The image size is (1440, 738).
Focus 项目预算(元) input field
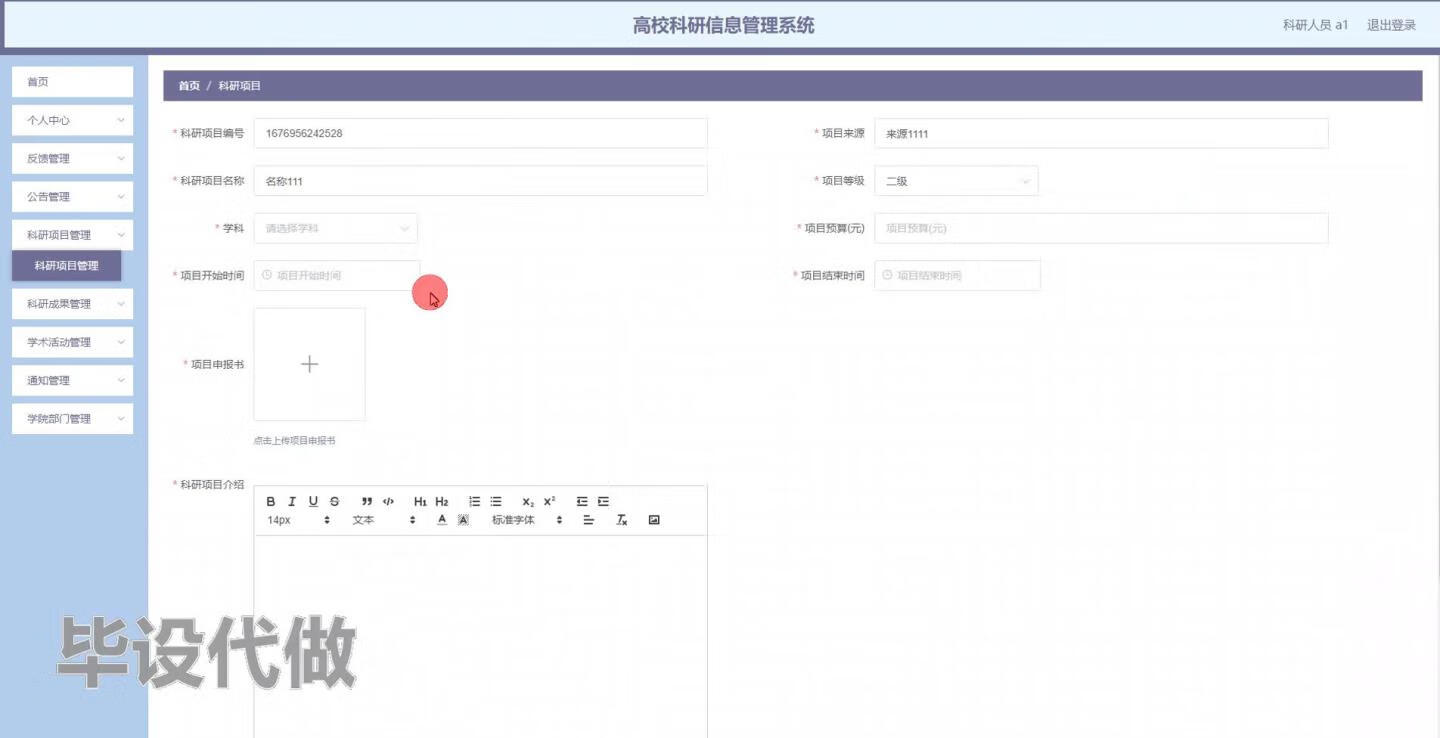point(1101,228)
